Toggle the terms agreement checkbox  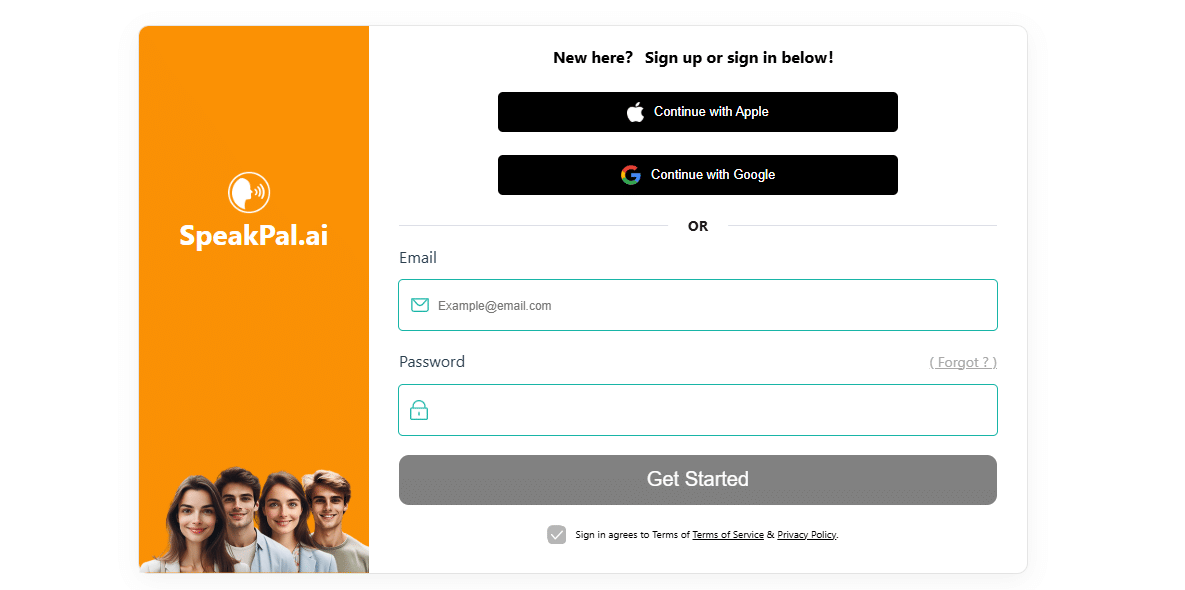coord(557,535)
